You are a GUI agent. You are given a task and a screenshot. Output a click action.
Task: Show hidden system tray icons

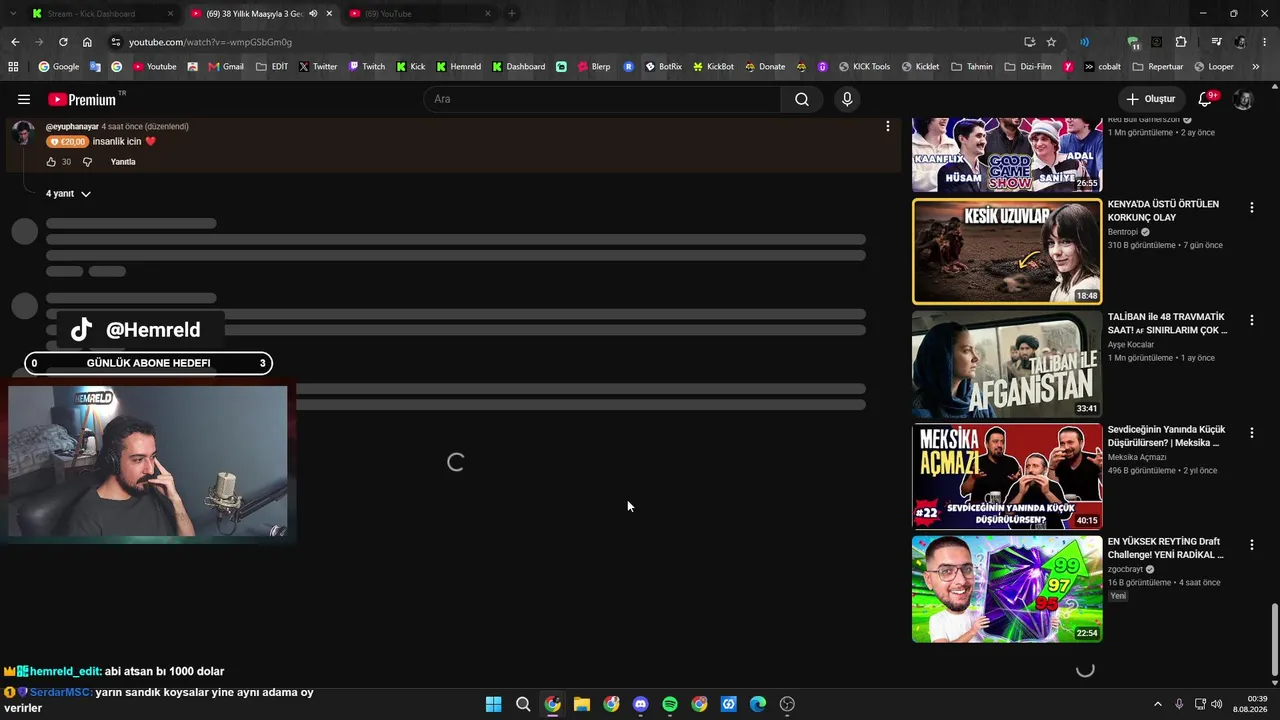(x=1158, y=704)
